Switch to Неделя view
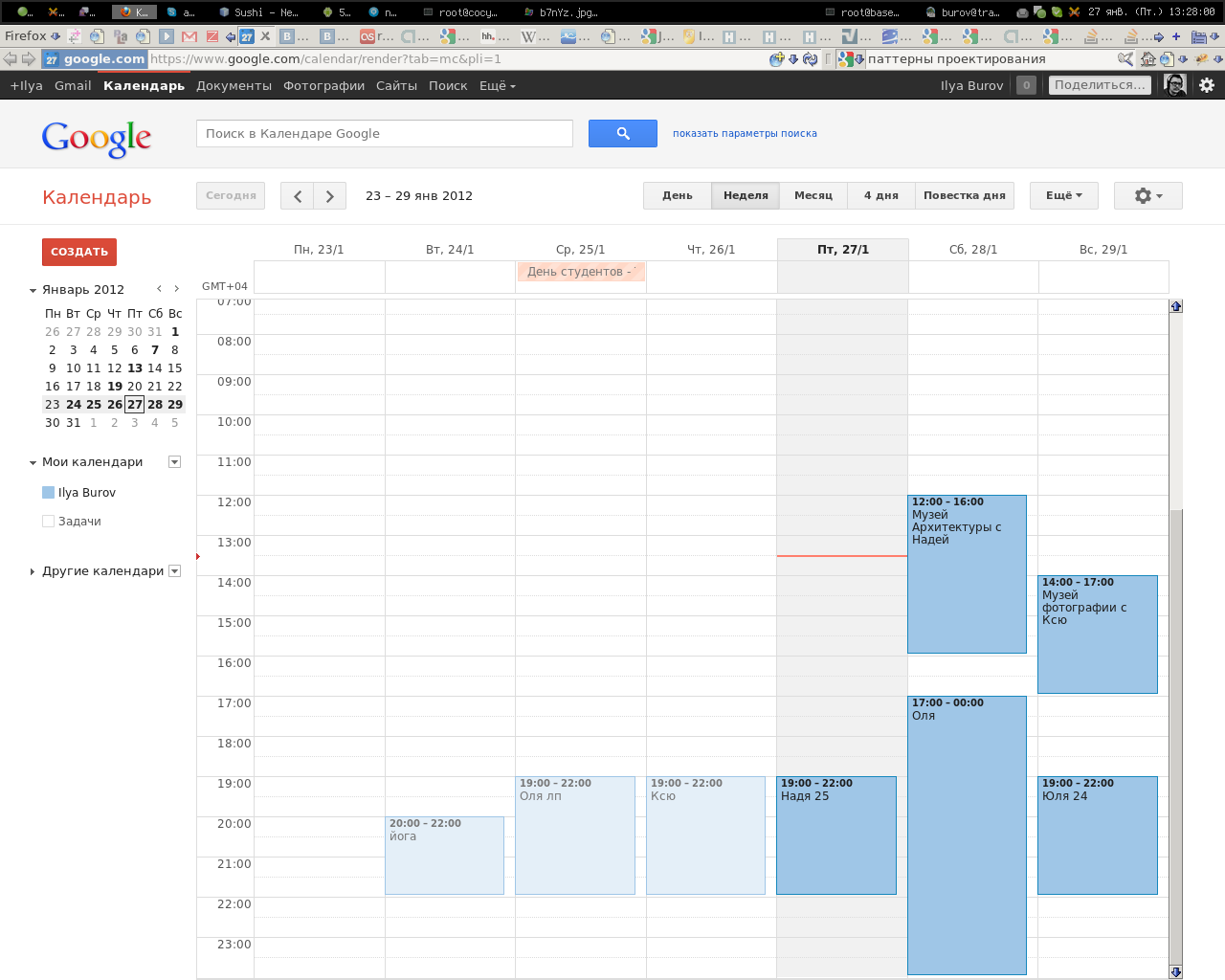Viewport: 1225px width, 980px height. point(746,195)
